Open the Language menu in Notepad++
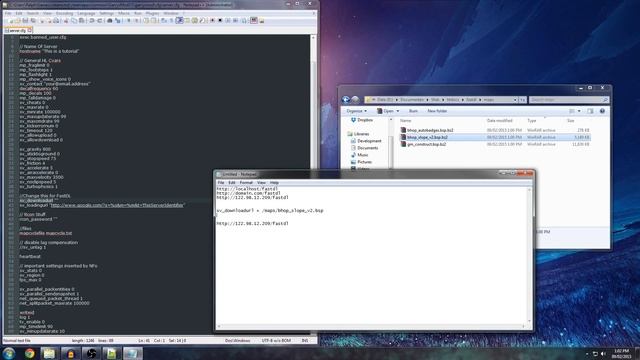This screenshot has width=640, height=360. pyautogui.click(x=86, y=13)
